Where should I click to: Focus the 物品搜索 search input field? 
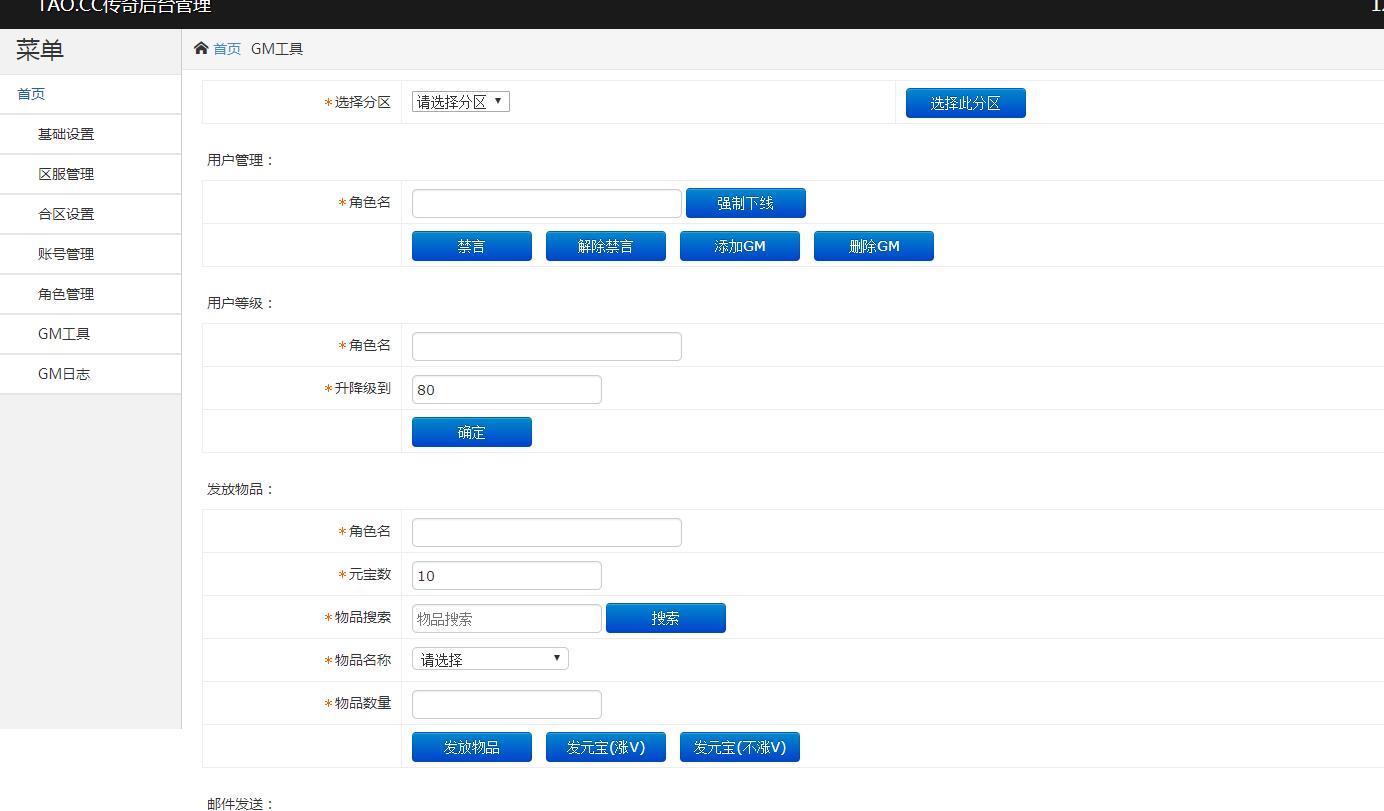coord(506,619)
